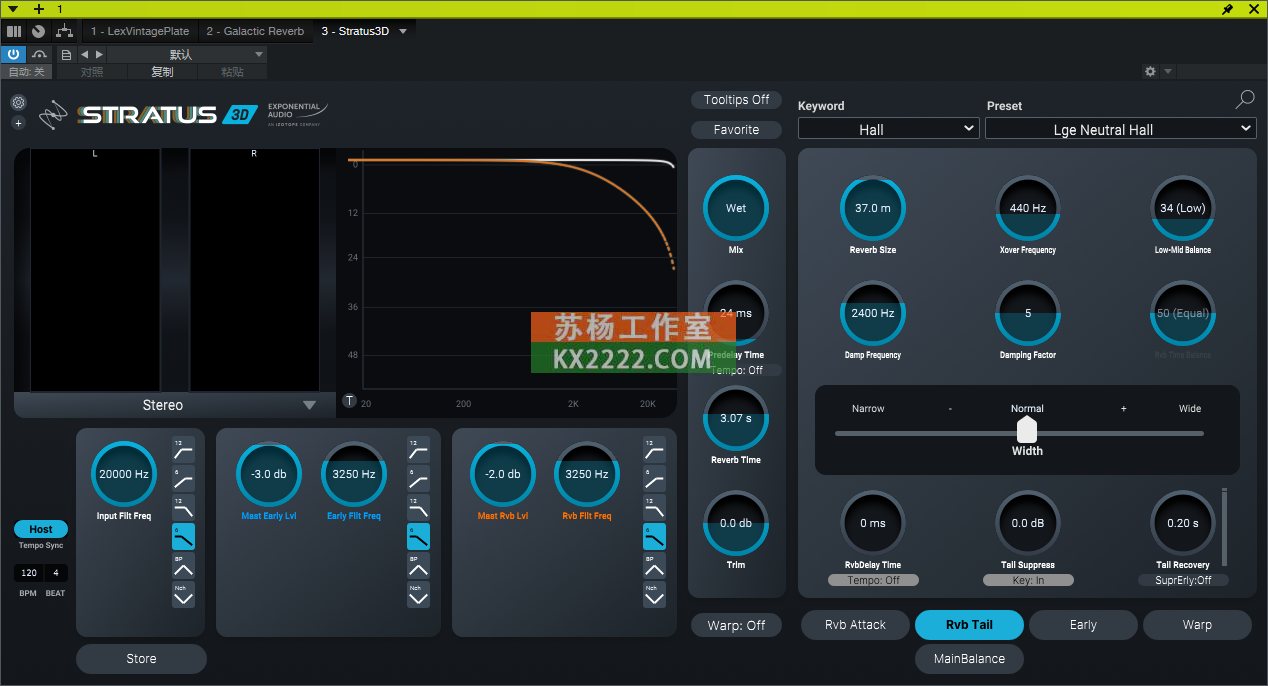Click the Store button
The height and width of the screenshot is (686, 1268).
141,659
